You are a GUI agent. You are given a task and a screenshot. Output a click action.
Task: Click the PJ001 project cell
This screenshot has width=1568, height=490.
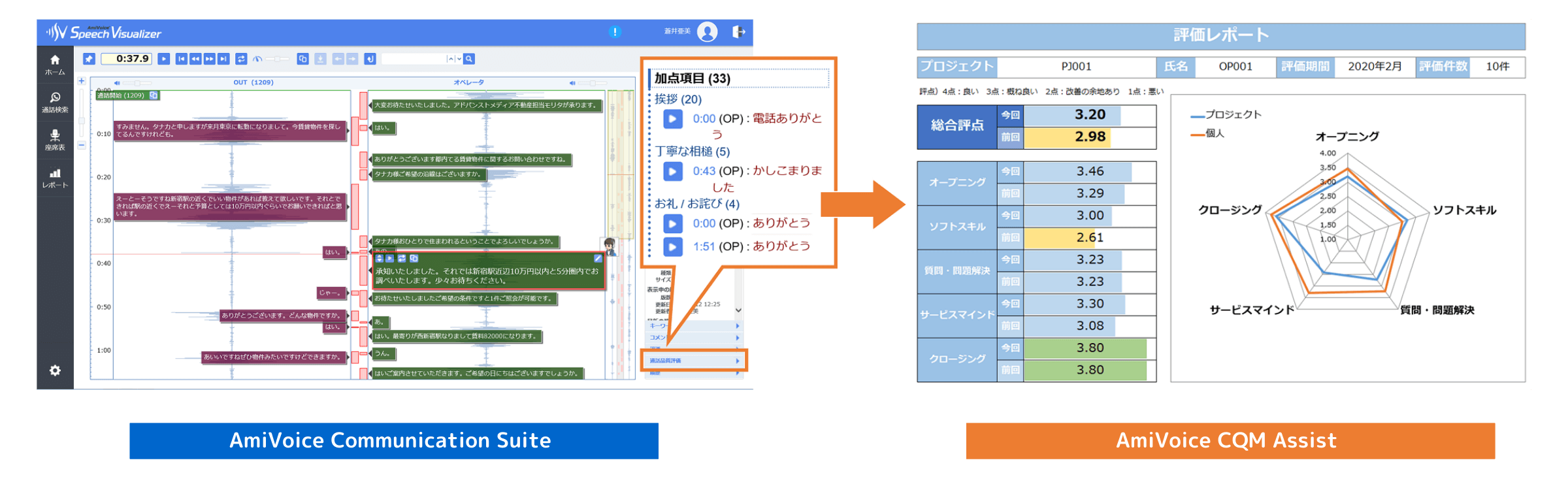point(1077,67)
